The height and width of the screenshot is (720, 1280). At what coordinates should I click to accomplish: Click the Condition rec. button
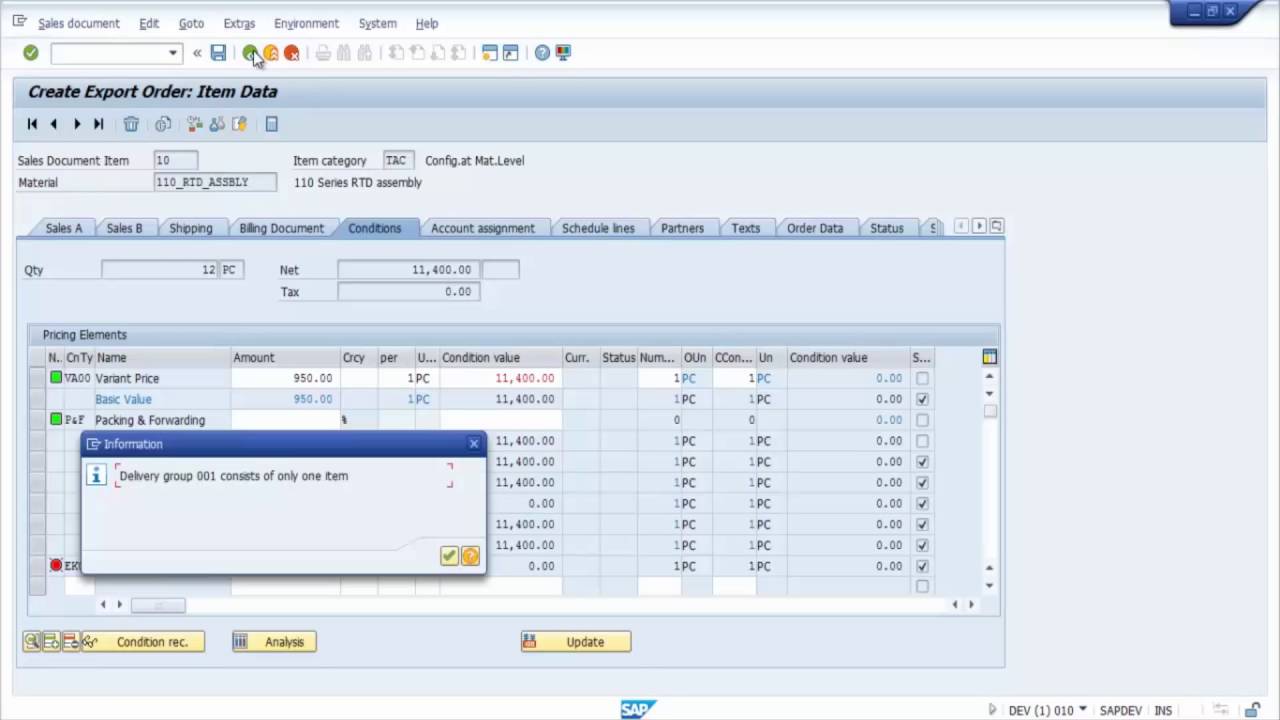143,642
